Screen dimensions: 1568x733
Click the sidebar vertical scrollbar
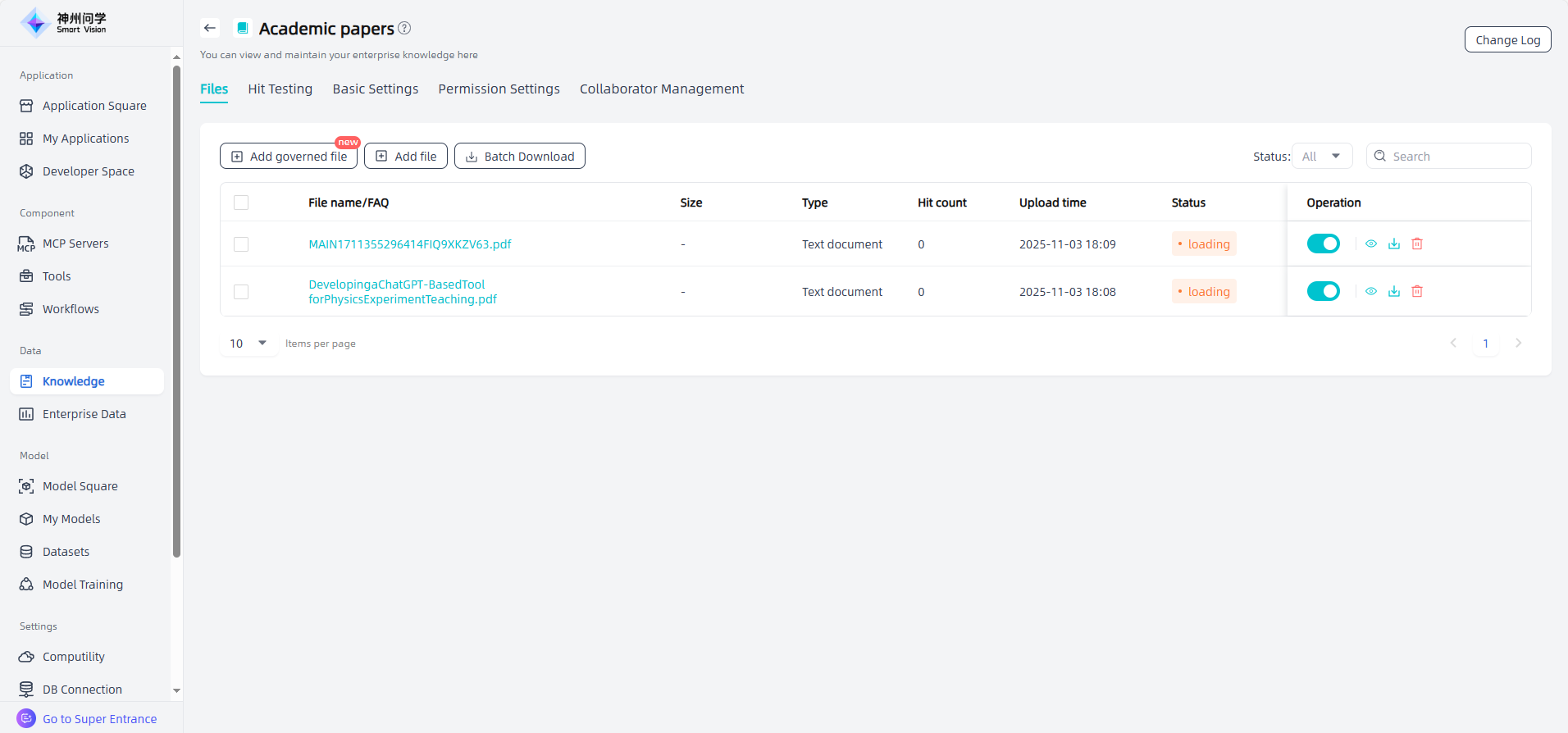coord(176,312)
